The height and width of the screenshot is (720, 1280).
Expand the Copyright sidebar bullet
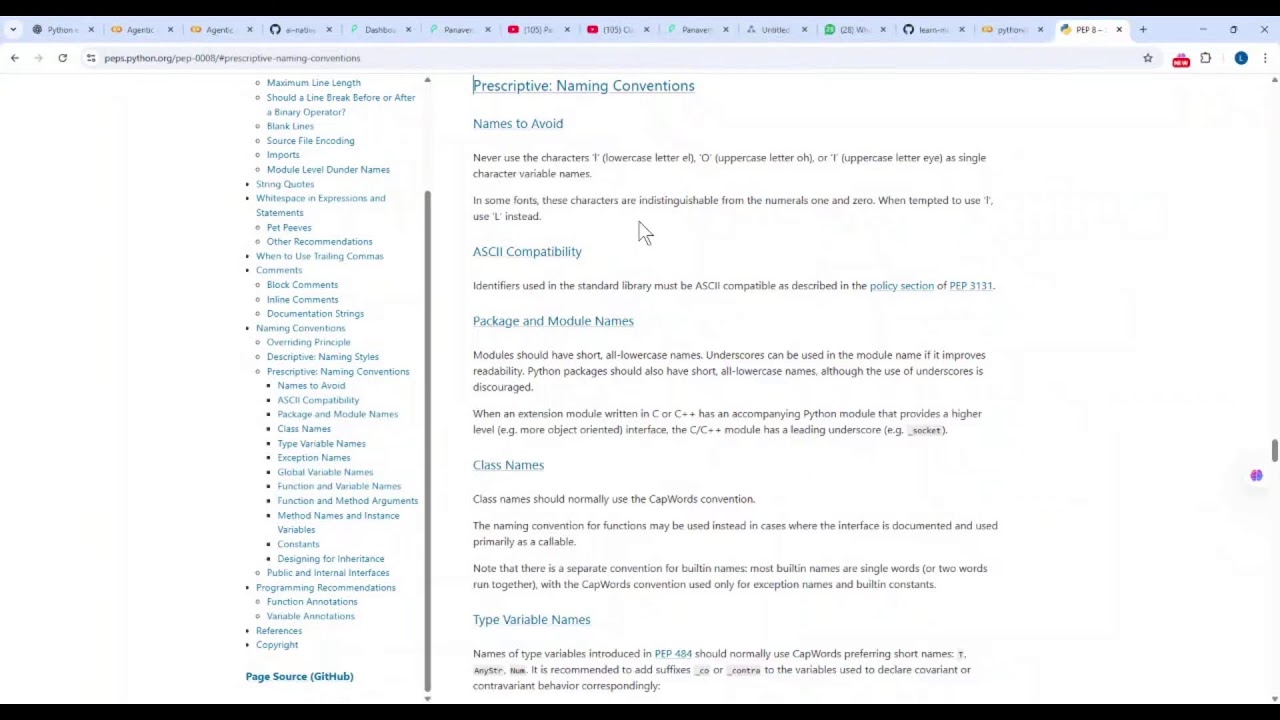click(x=248, y=645)
